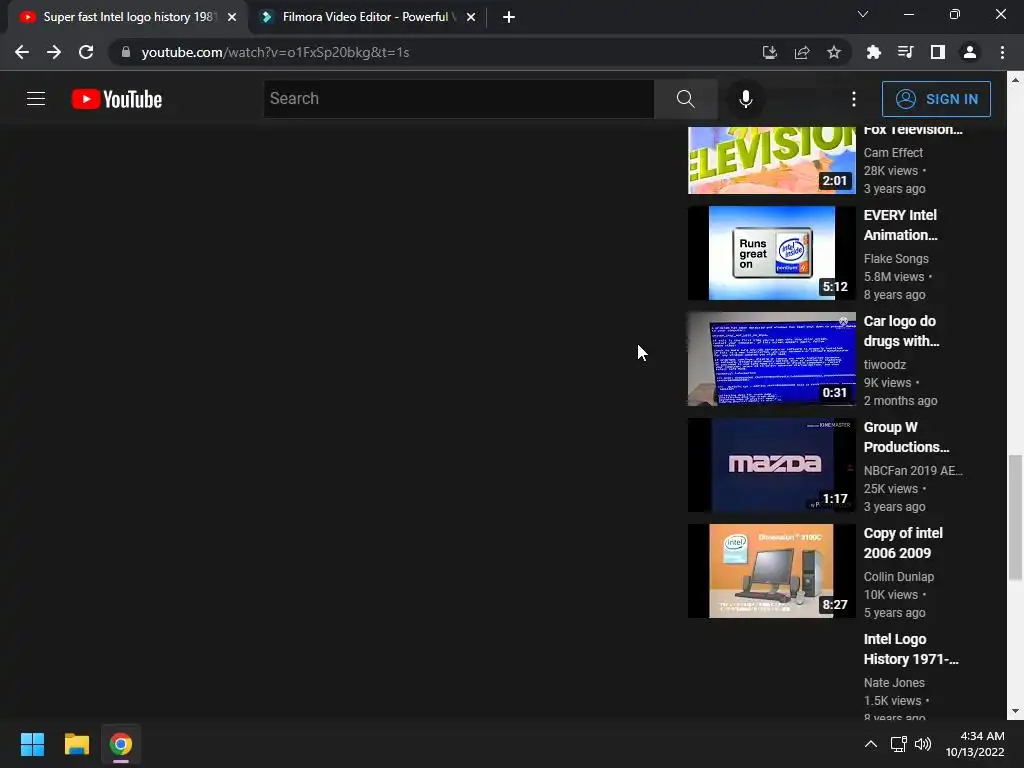Screen dimensions: 1024x768
Task: Start voice search with microphone icon
Action: tap(746, 99)
